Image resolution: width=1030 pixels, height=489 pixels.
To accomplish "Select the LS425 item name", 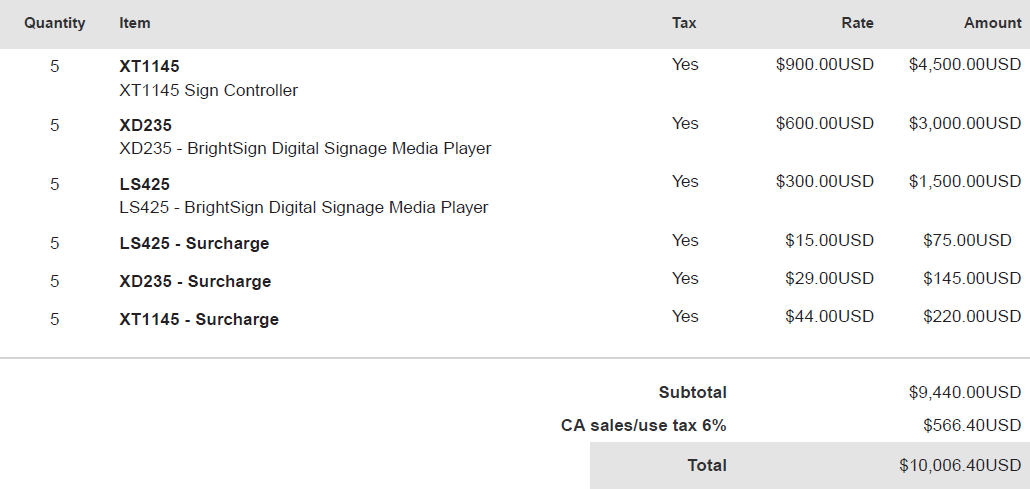I will point(144,184).
